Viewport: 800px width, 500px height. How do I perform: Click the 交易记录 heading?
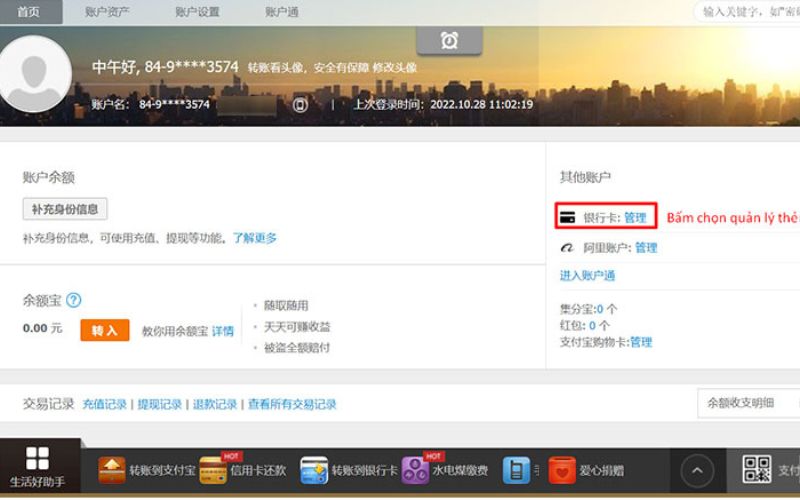(48, 404)
